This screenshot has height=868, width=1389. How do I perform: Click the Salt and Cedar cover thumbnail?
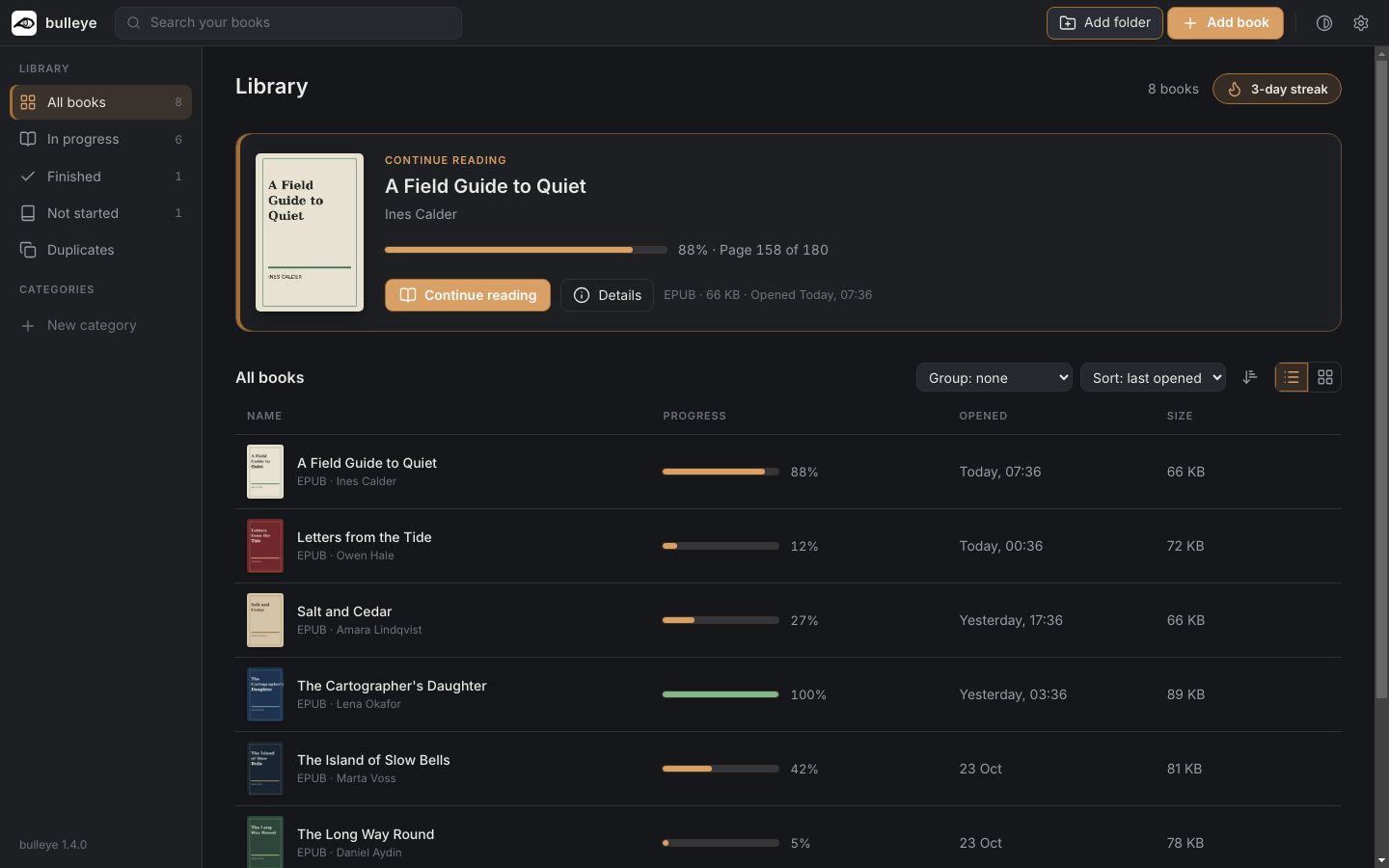click(265, 620)
